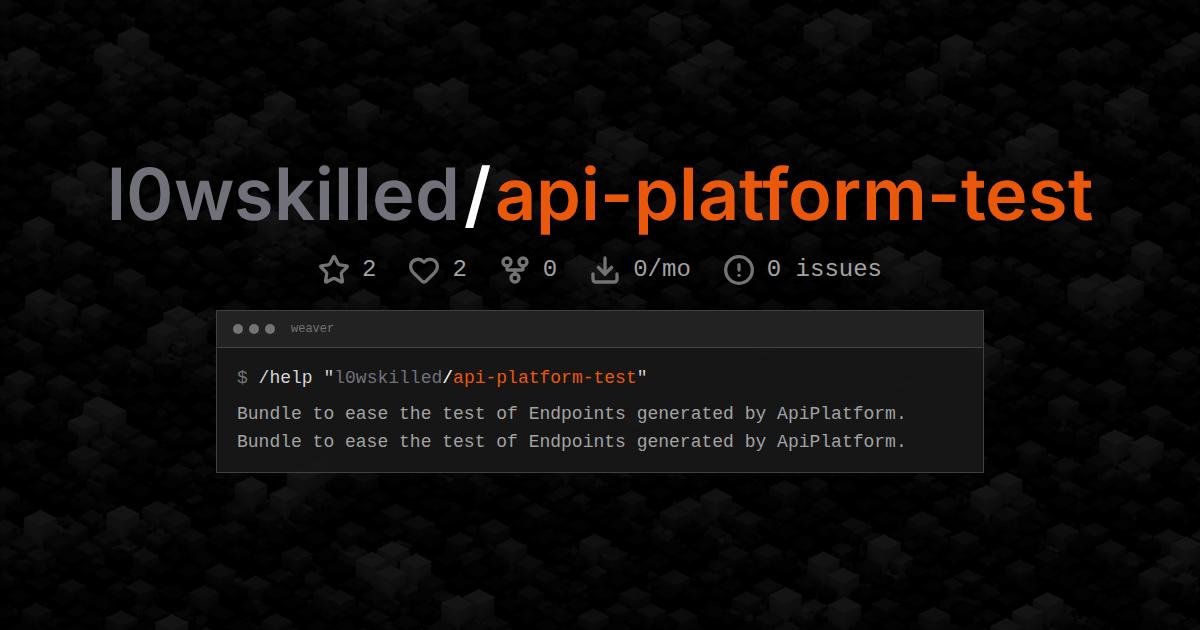Click the issues exclamation circle icon
Screen dimensions: 1200x630
[x=738, y=270]
